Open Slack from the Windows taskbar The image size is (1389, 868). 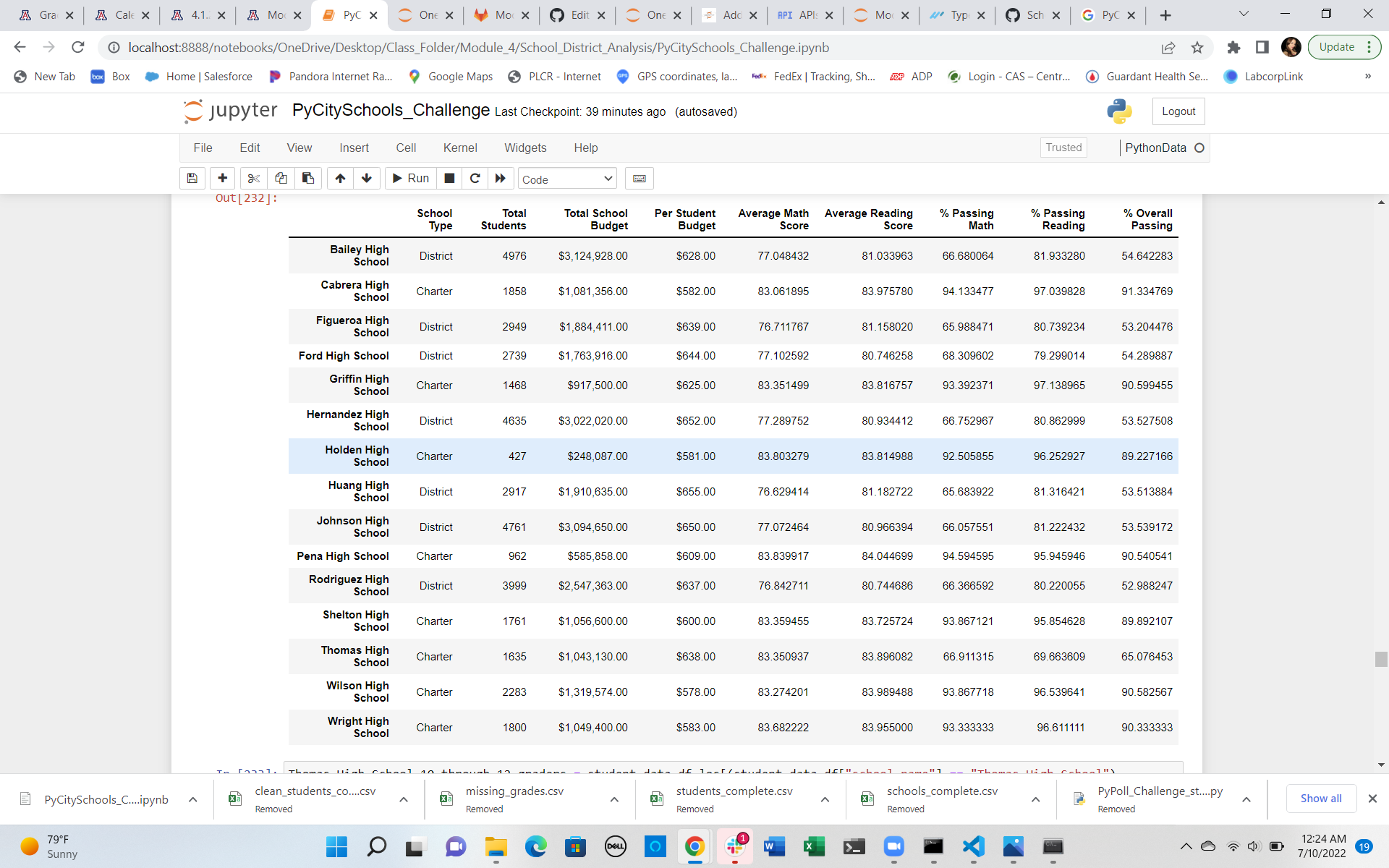click(734, 846)
